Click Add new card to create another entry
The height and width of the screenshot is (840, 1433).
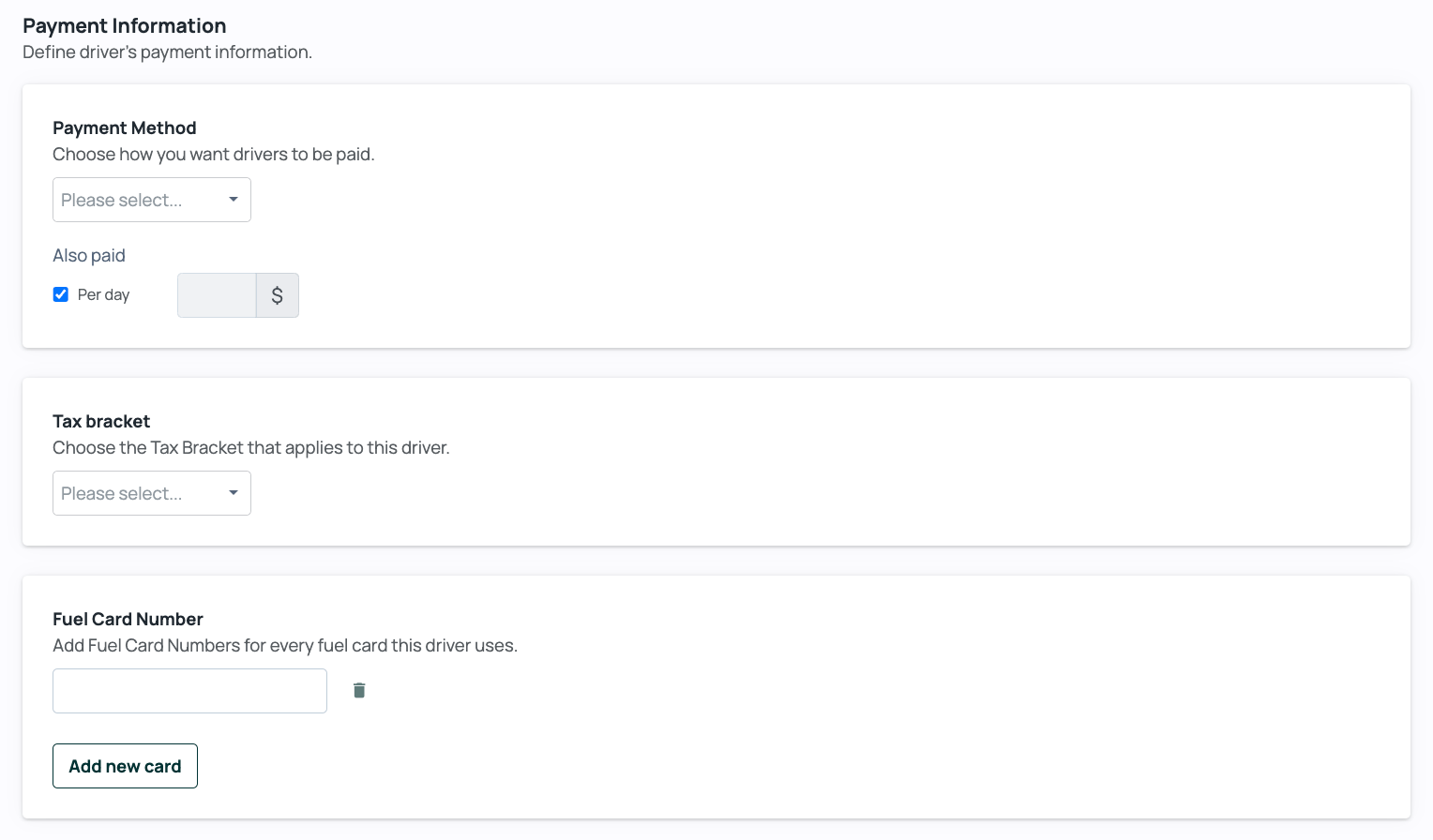point(125,766)
